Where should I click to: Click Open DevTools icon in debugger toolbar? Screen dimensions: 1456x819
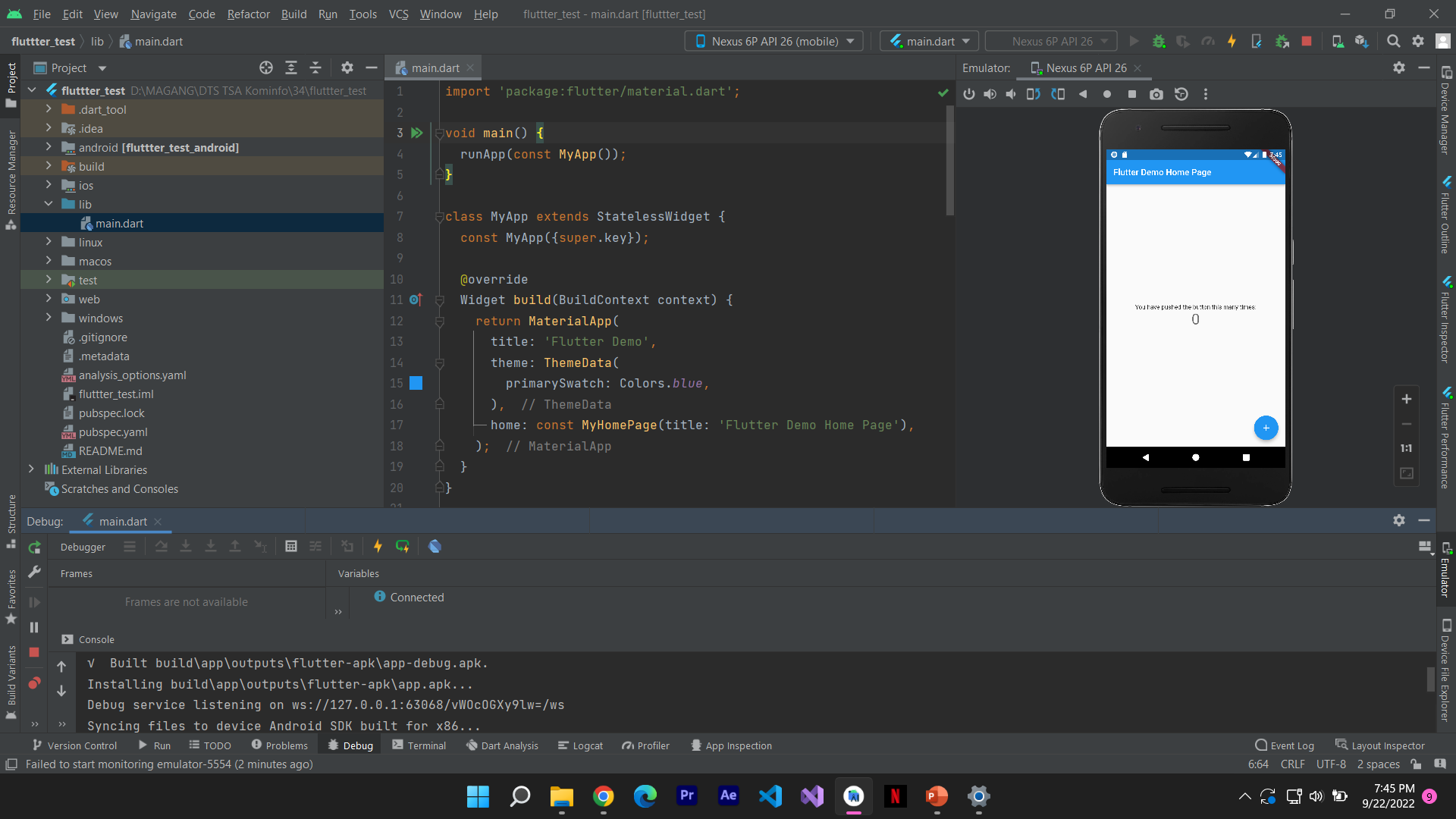[435, 546]
